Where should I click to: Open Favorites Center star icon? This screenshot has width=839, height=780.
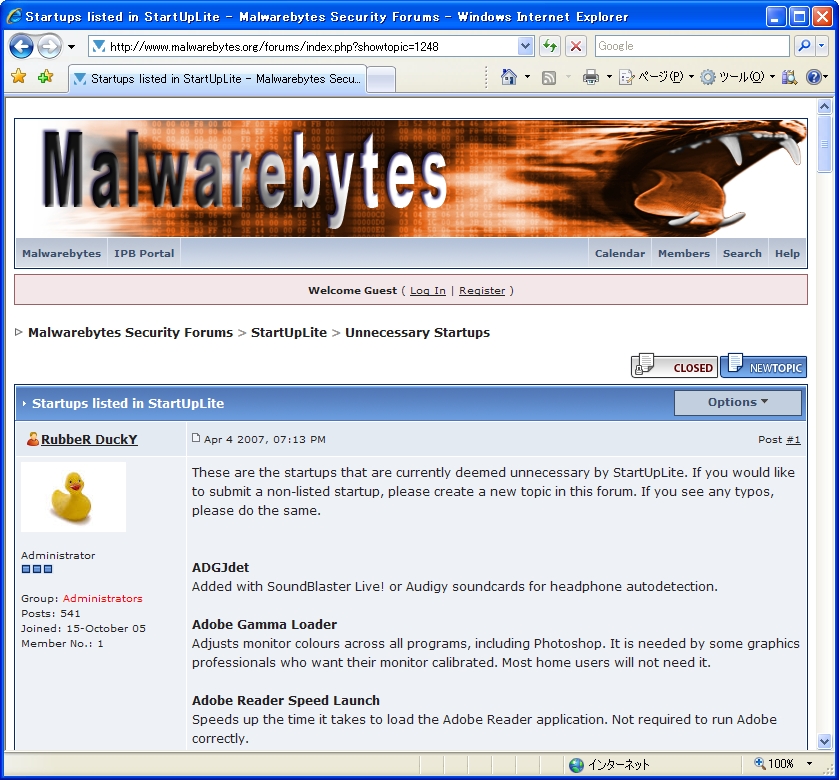19,77
